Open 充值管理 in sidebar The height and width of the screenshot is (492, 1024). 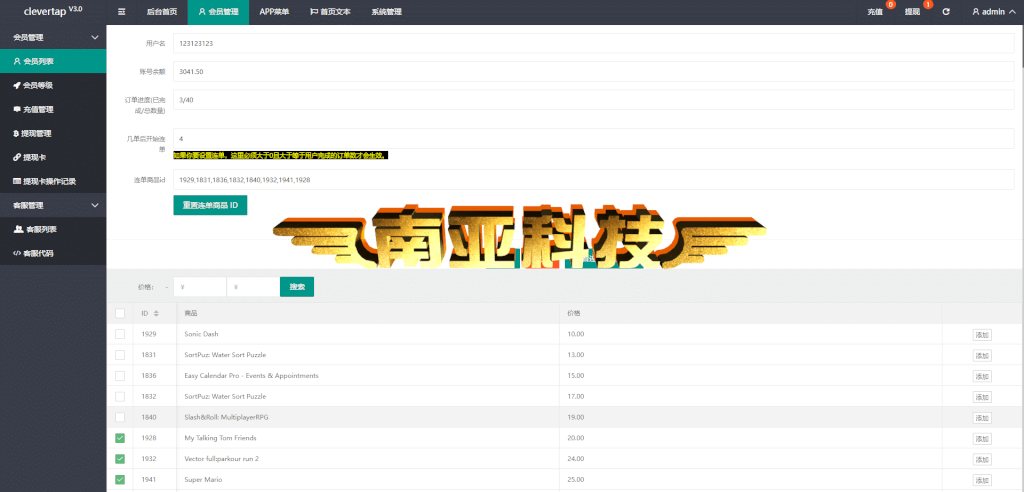pos(53,109)
